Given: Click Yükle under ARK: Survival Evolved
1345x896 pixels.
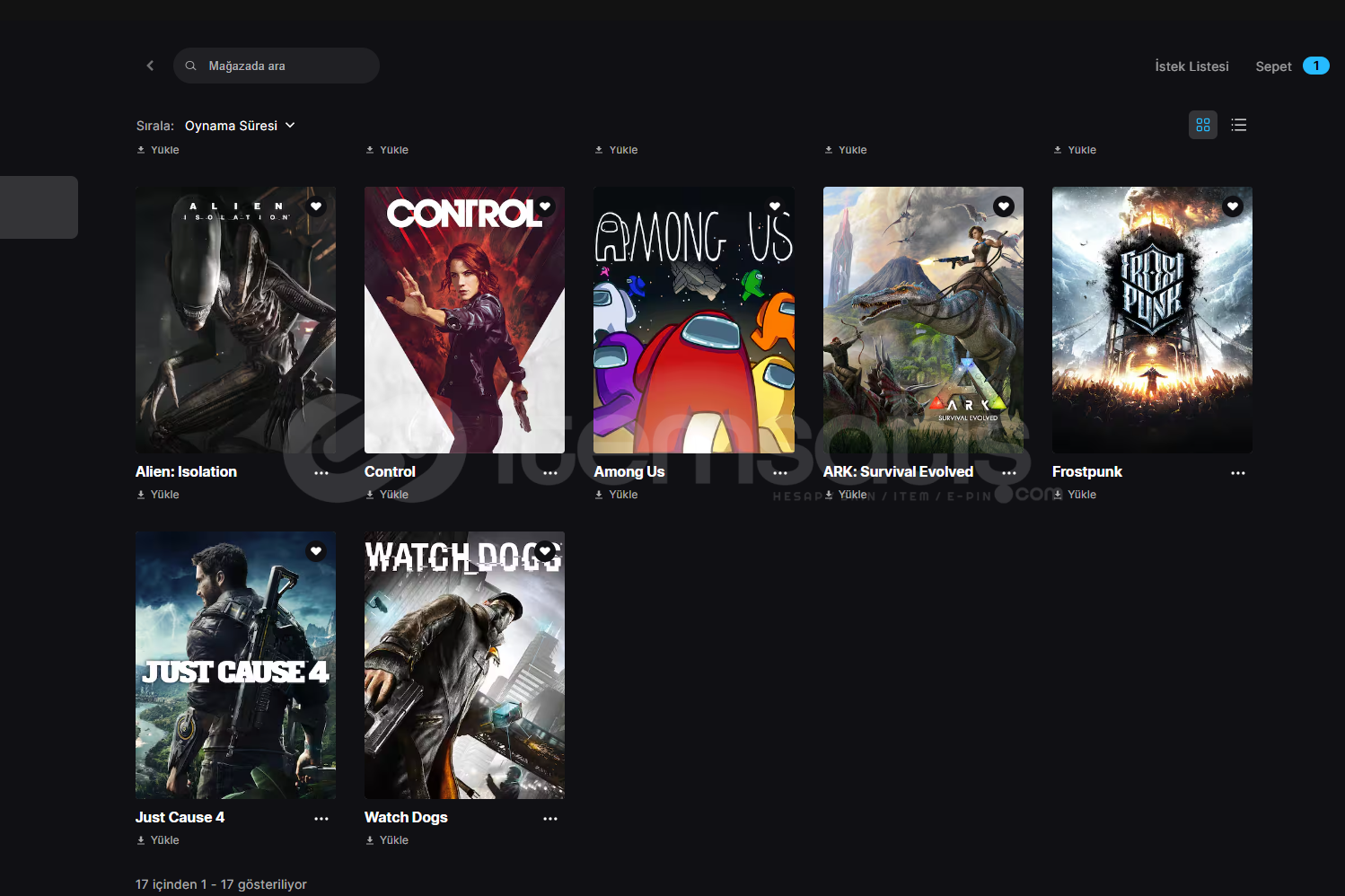Looking at the screenshot, I should point(846,495).
